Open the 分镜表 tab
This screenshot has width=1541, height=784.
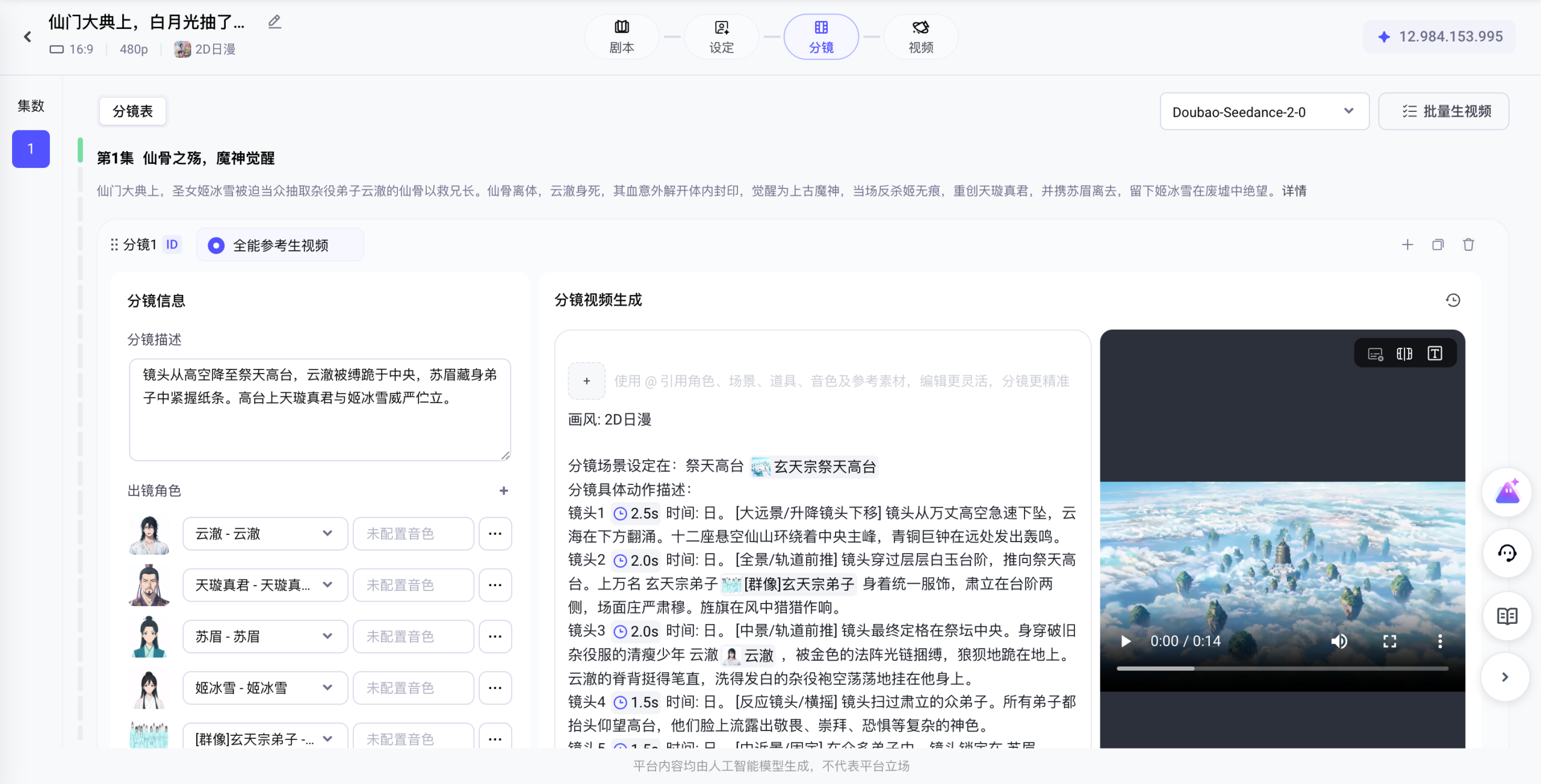[132, 111]
